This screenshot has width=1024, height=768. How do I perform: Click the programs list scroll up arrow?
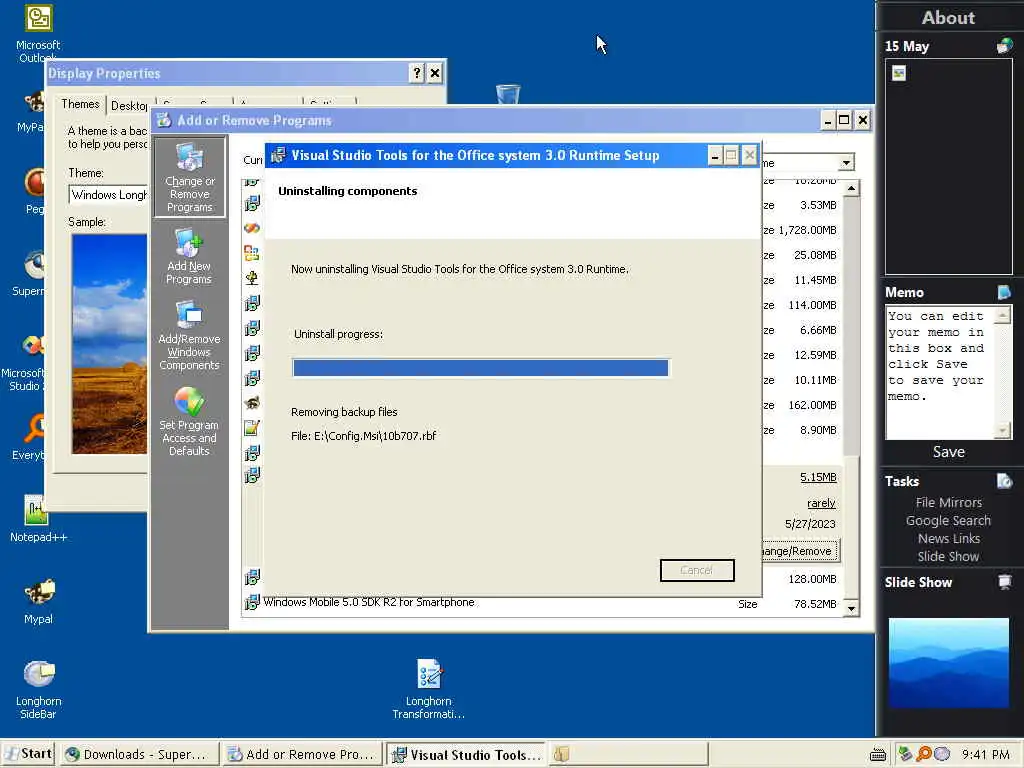coord(851,189)
